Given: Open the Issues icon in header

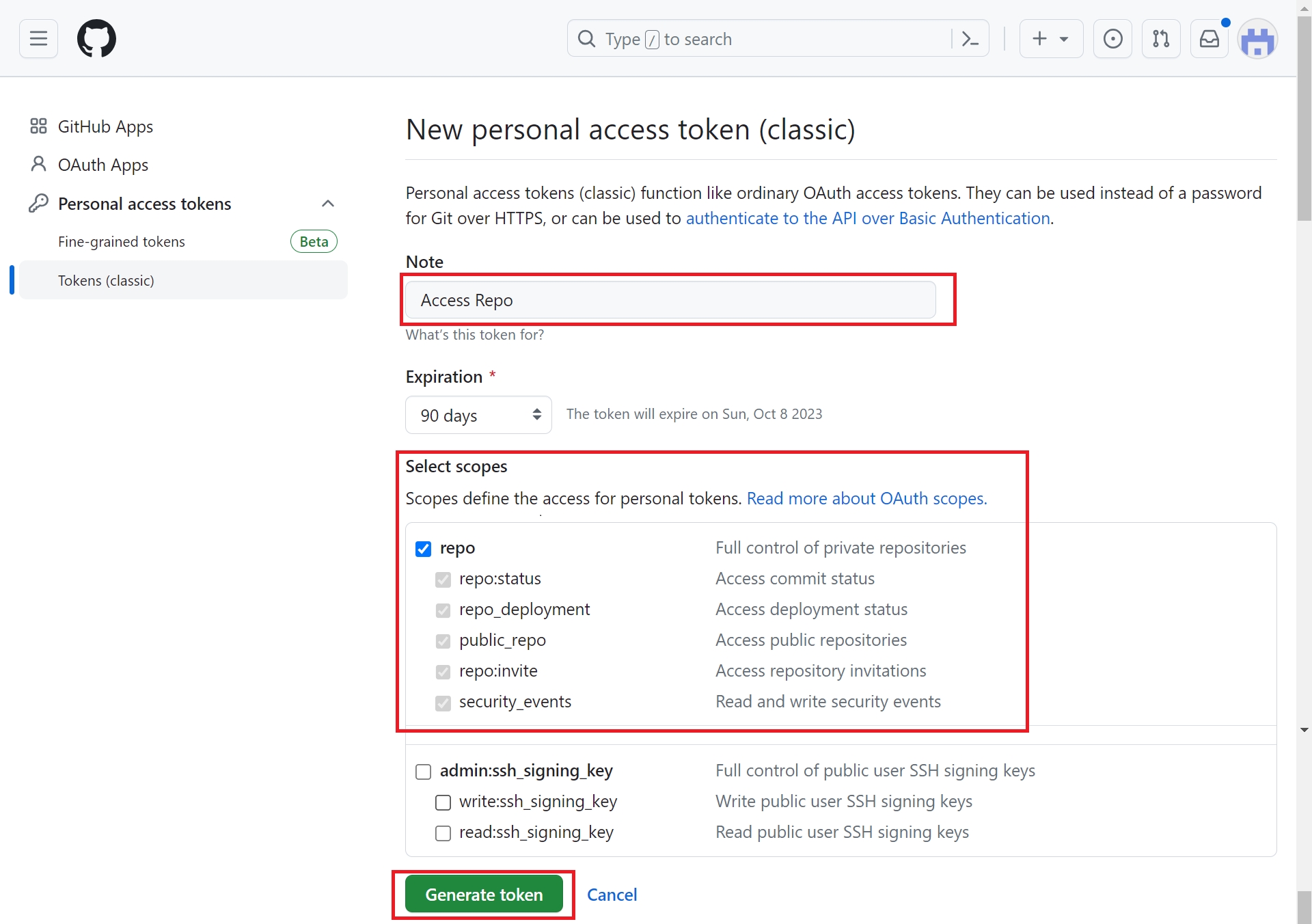Looking at the screenshot, I should (x=1112, y=39).
